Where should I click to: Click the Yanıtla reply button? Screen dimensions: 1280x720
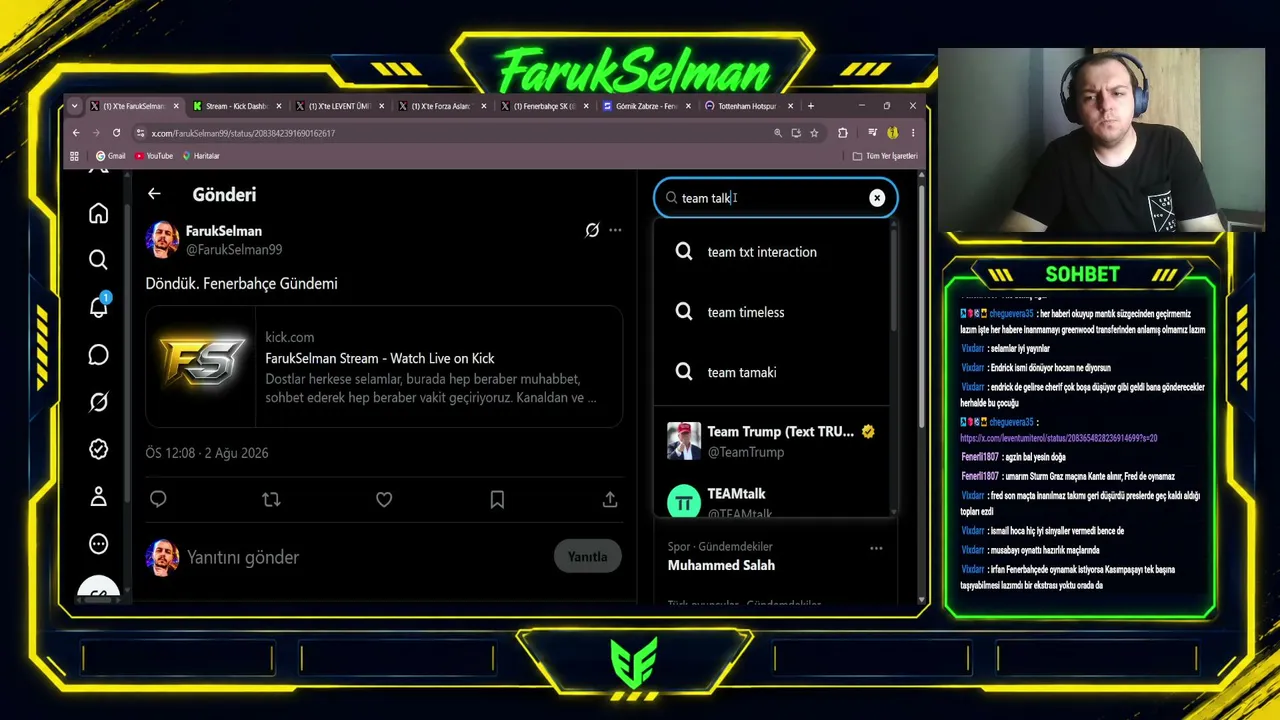tap(587, 557)
